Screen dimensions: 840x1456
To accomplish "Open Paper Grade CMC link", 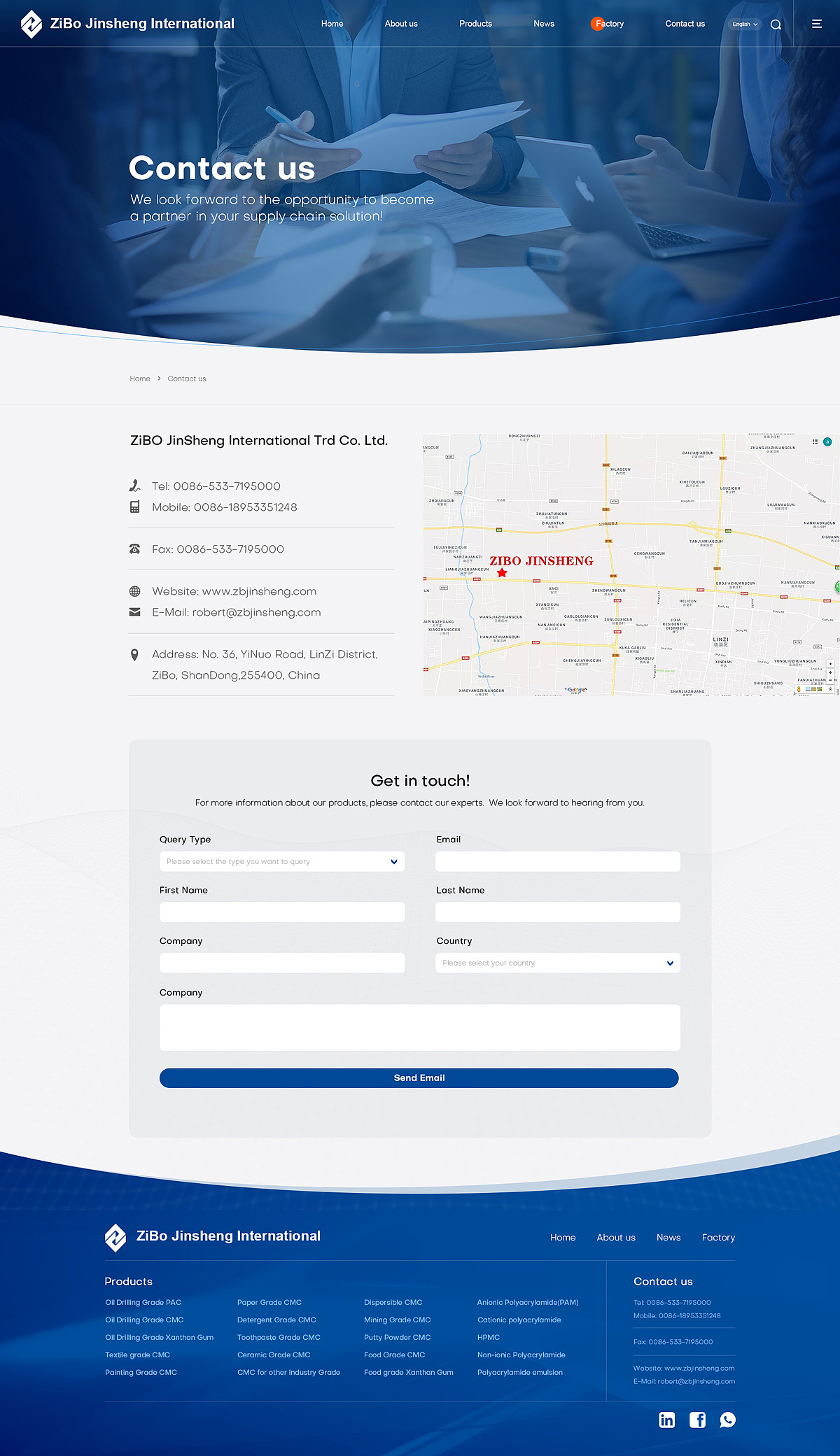I will 269,1302.
